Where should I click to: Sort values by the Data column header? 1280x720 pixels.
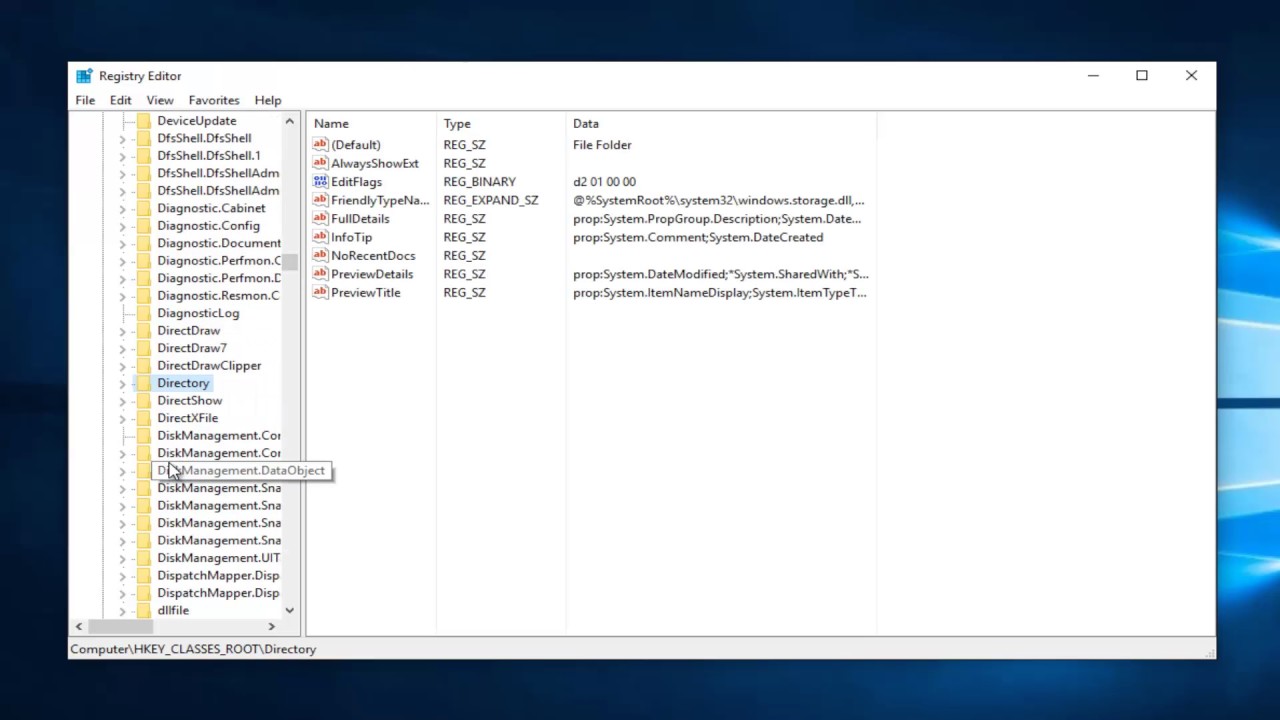pyautogui.click(x=721, y=124)
